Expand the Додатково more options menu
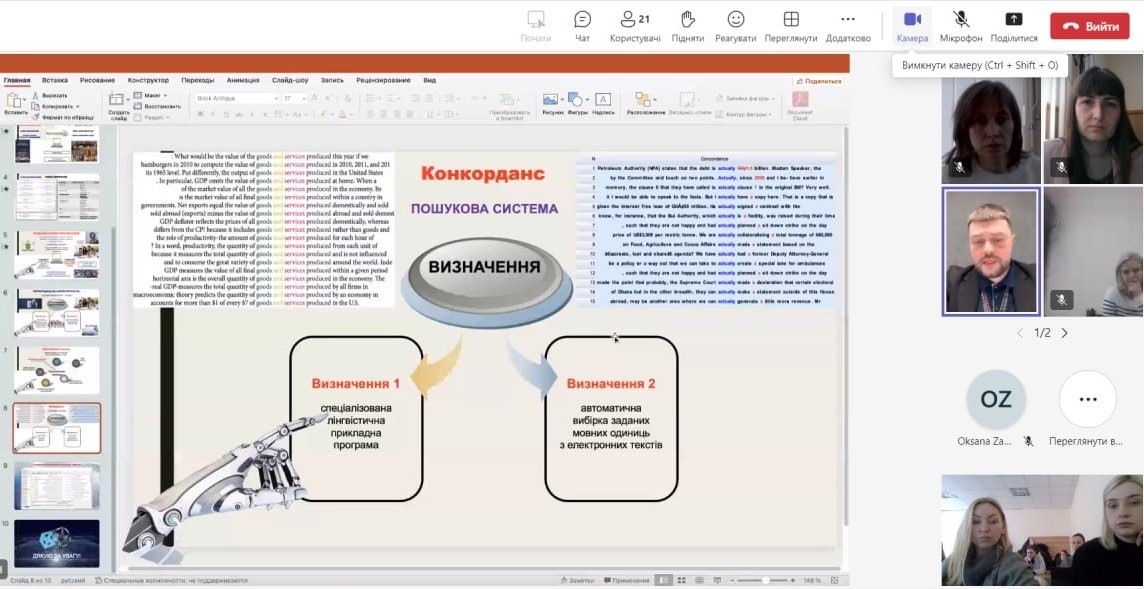This screenshot has height=589, width=1144. 848,20
